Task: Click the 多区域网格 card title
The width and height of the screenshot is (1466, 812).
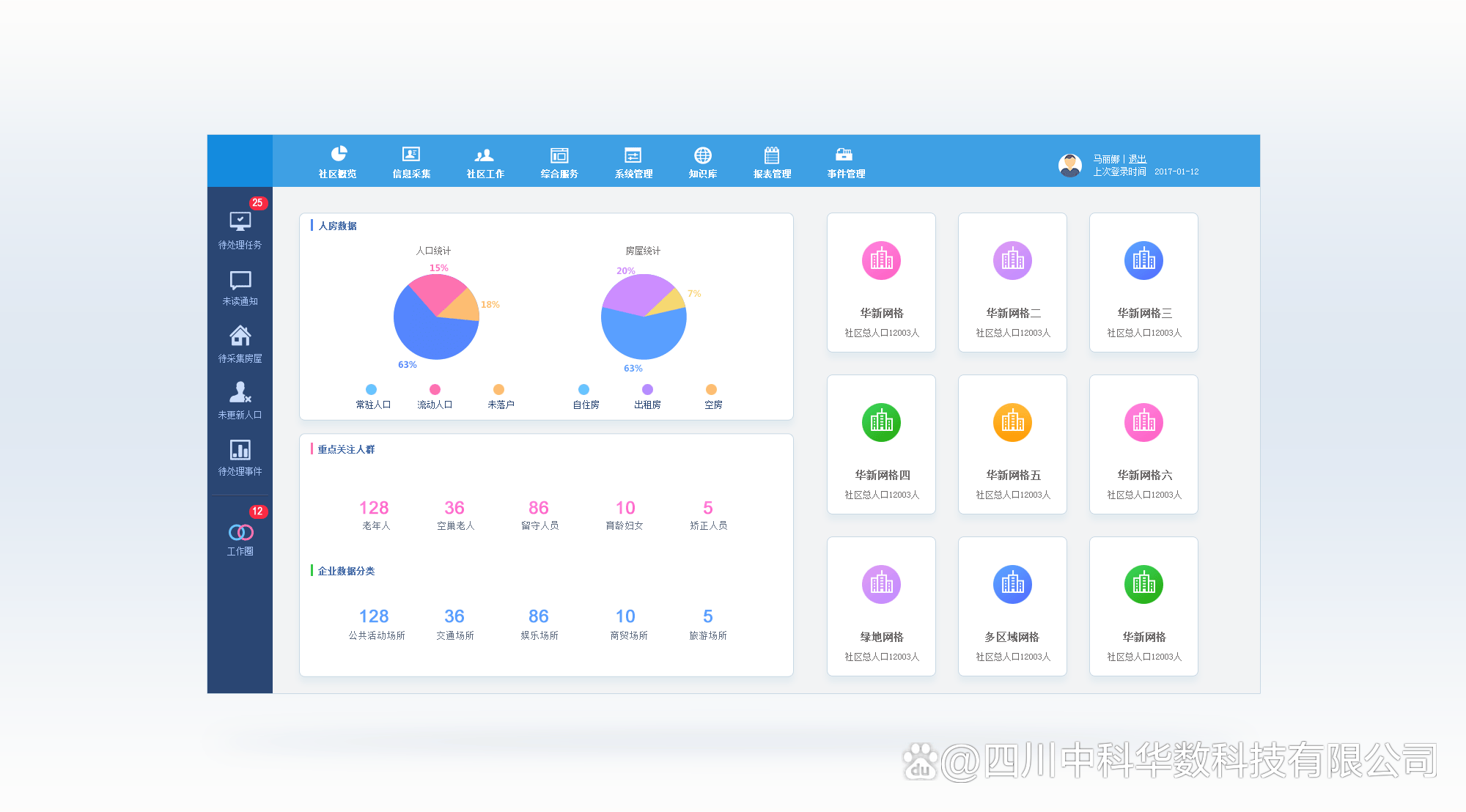Action: [x=1012, y=637]
